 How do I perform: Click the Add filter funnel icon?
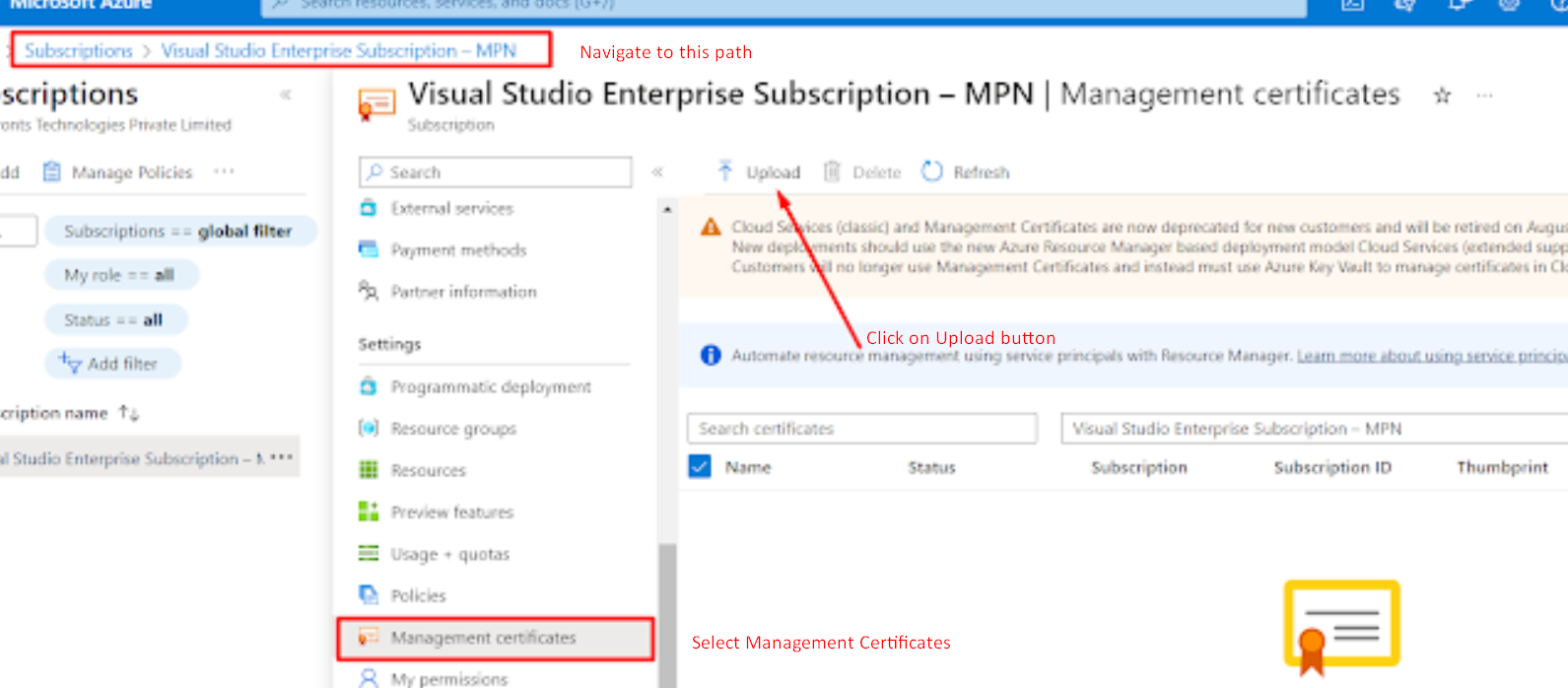(x=69, y=363)
